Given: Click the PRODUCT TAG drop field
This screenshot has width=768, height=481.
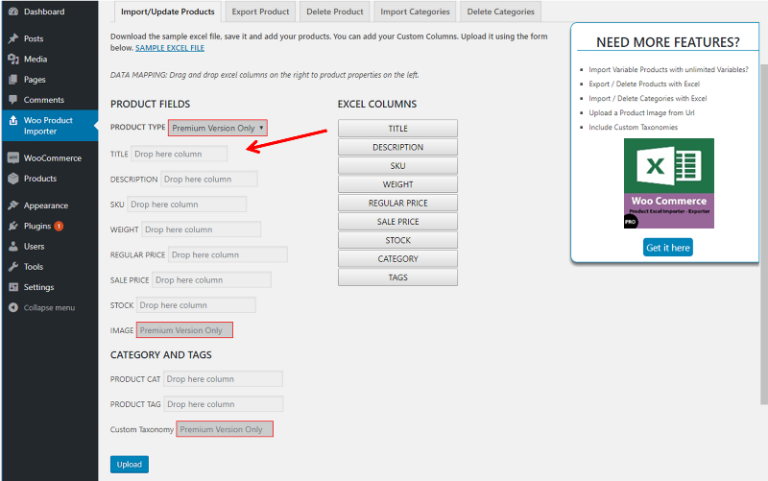Looking at the screenshot, I should tap(223, 404).
